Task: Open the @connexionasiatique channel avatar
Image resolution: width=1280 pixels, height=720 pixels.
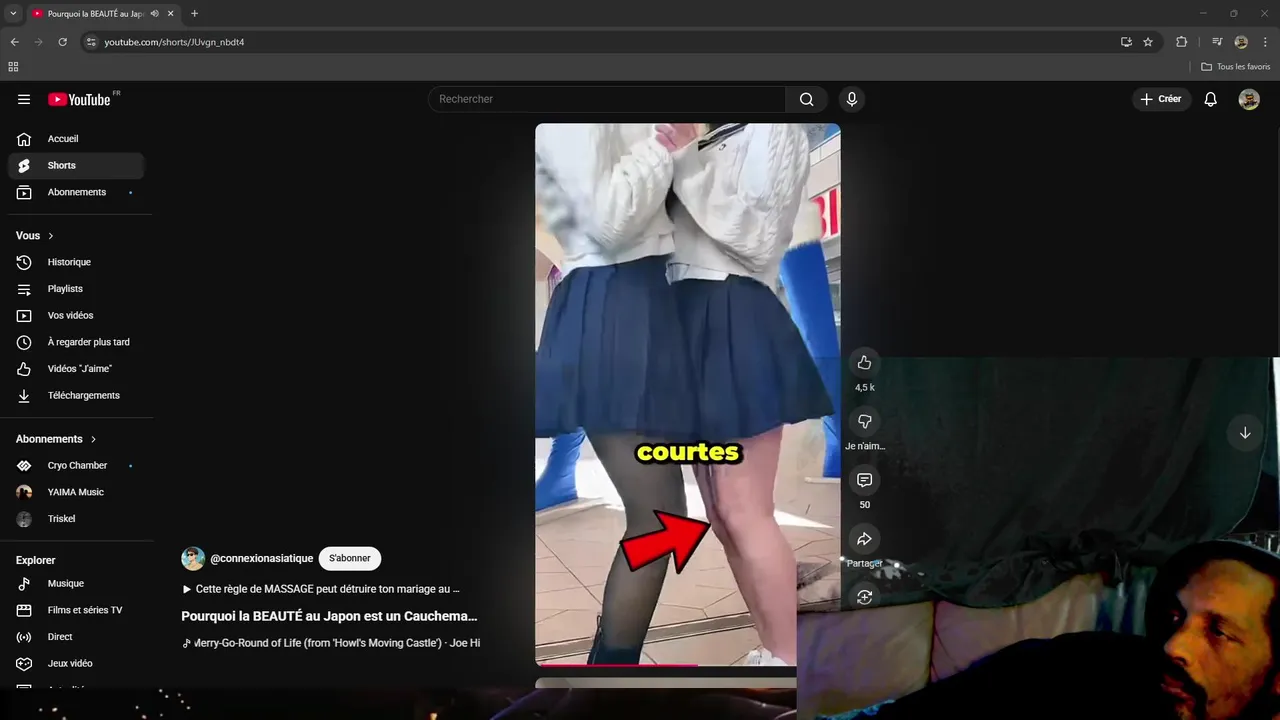Action: [193, 558]
